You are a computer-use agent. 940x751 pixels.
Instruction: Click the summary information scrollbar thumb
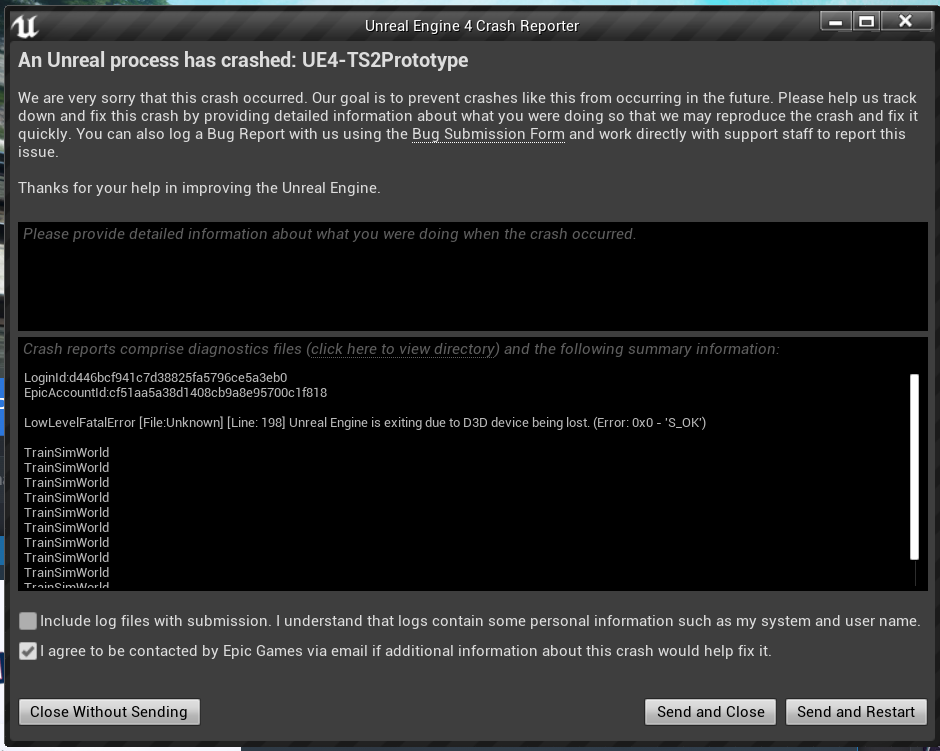point(914,467)
